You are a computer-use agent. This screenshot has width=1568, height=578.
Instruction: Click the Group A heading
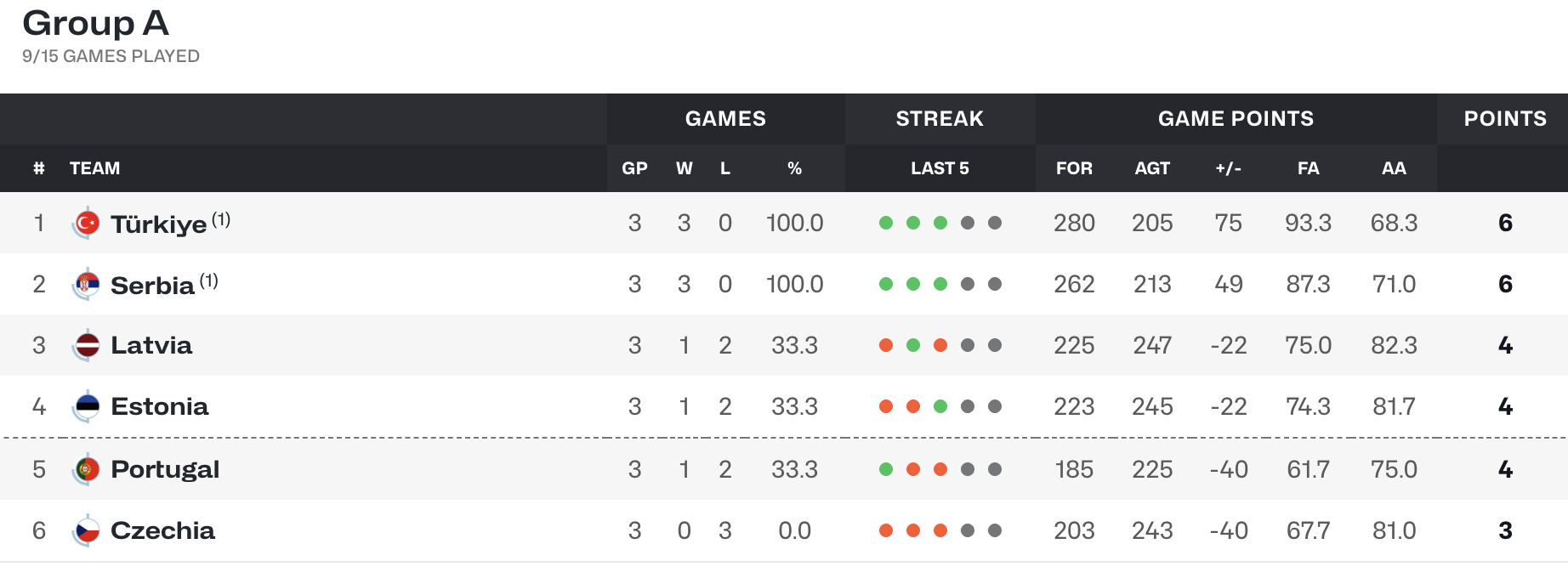tap(95, 23)
